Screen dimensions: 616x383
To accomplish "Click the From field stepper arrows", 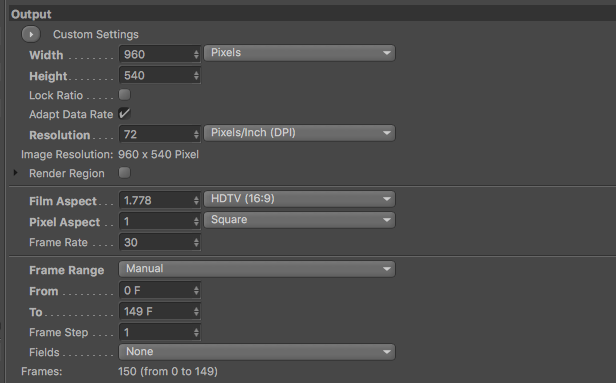I will click(x=196, y=291).
